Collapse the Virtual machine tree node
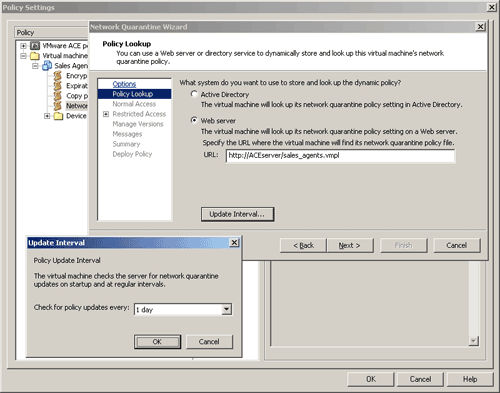The width and height of the screenshot is (500, 393). (23, 56)
